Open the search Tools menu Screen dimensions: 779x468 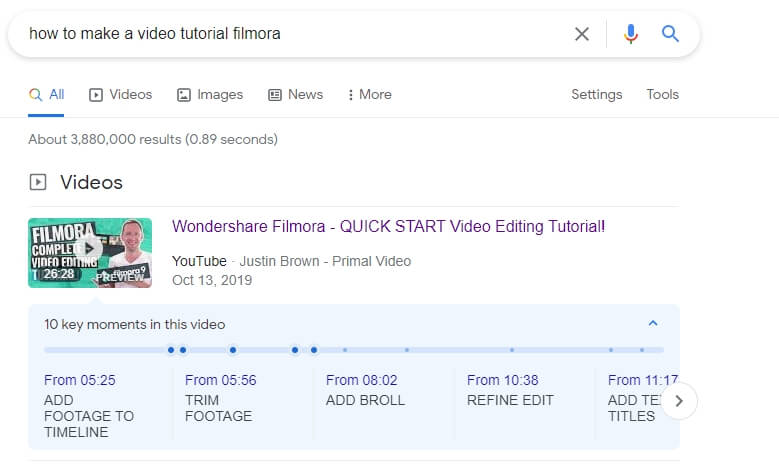[662, 94]
